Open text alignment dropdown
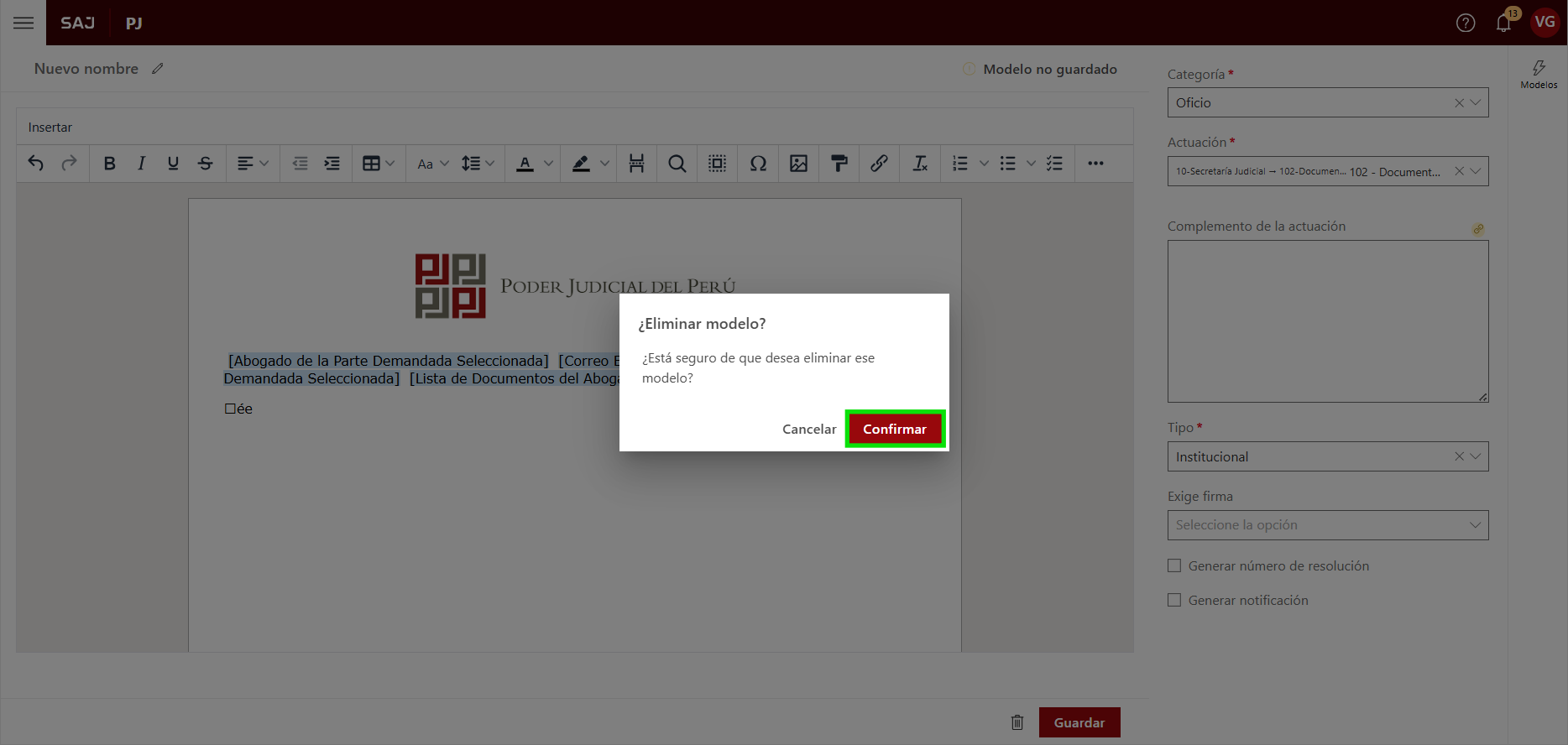Screen dimensions: 1568x745 252,163
